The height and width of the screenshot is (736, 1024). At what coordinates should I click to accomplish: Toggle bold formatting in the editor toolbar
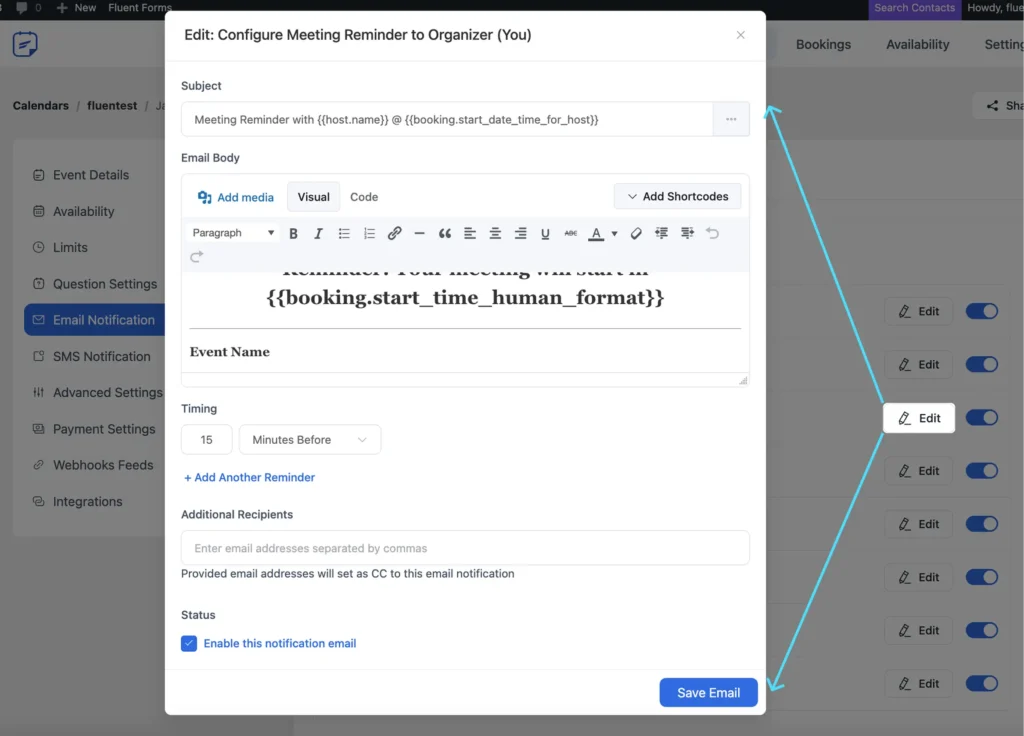pos(293,233)
